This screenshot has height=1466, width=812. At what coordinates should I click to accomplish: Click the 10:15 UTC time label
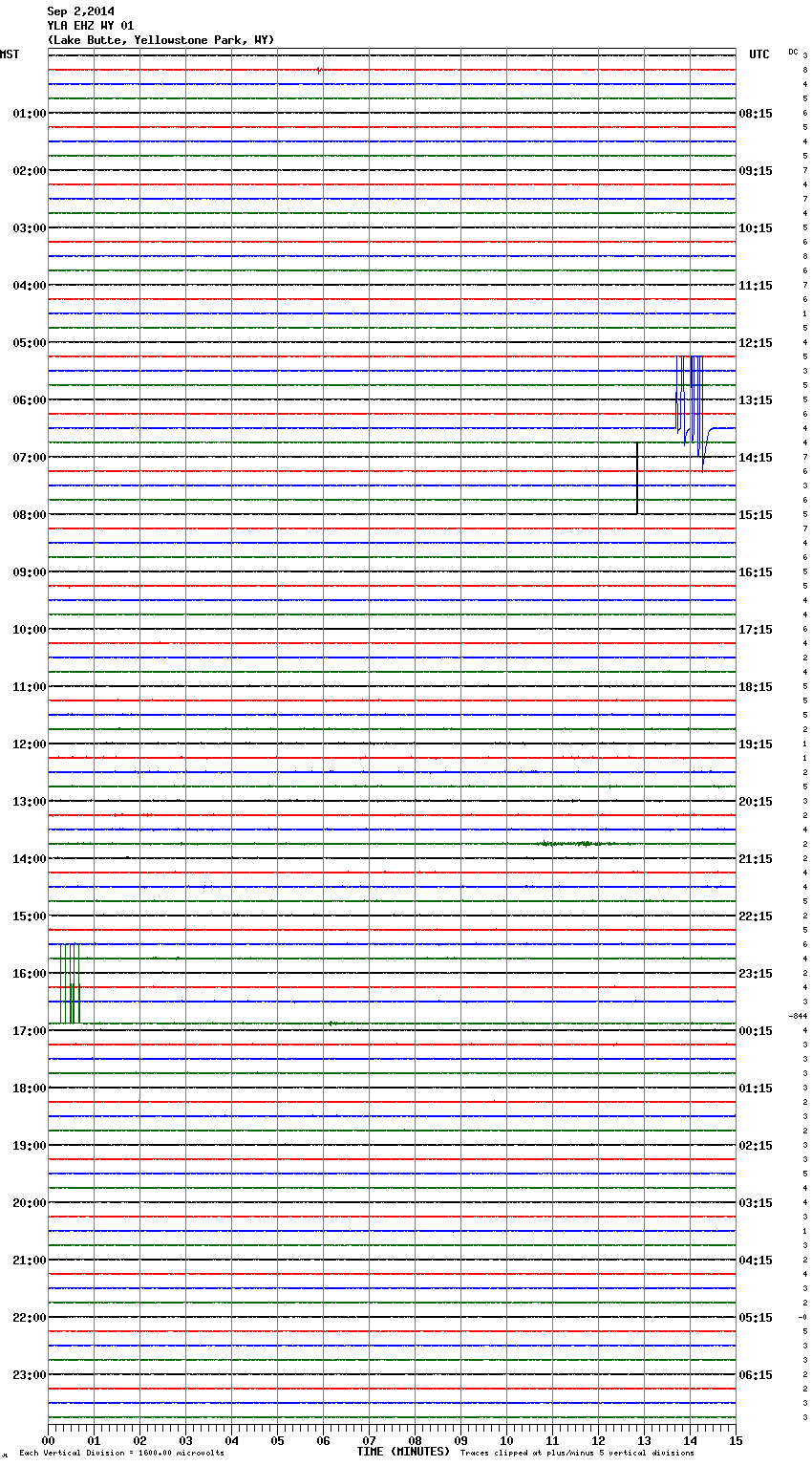(x=756, y=228)
